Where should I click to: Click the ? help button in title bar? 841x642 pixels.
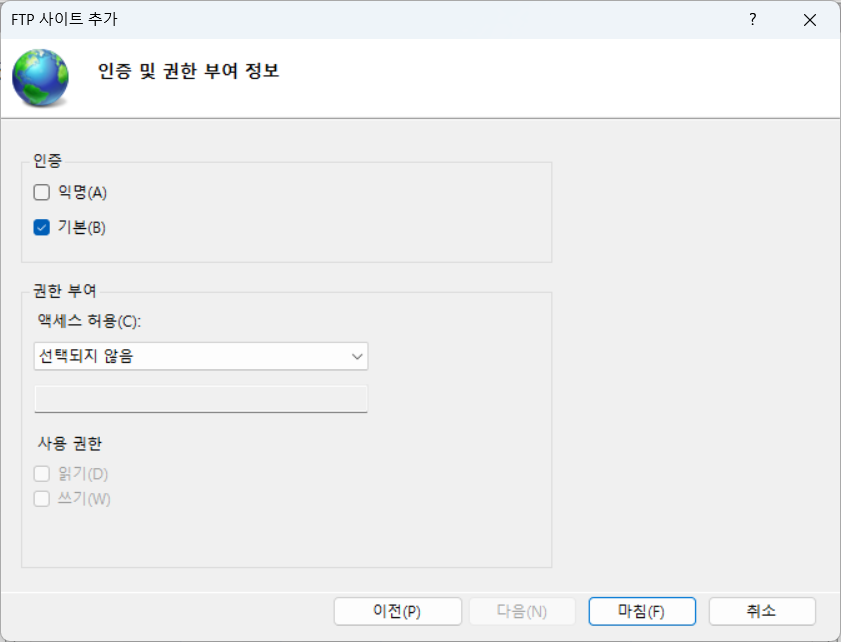pos(753,20)
